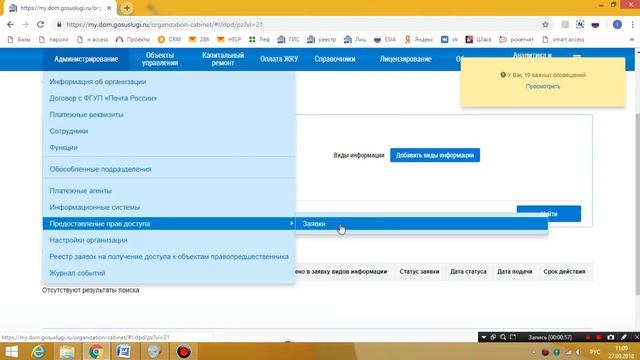Screen dimensions: 640x360
Task: Click the РУС language indicator
Action: 595,352
